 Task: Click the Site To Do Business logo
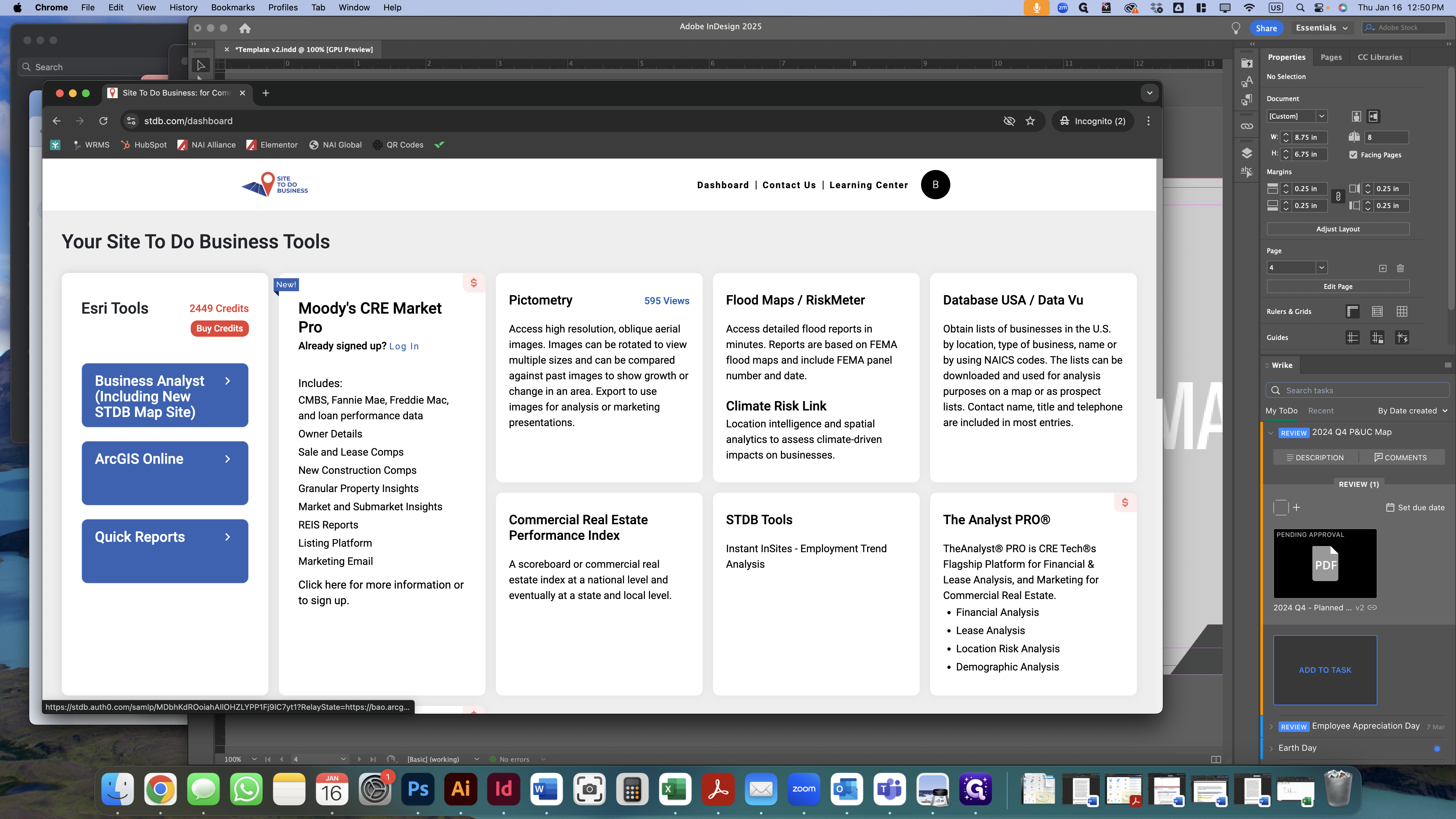coord(275,185)
